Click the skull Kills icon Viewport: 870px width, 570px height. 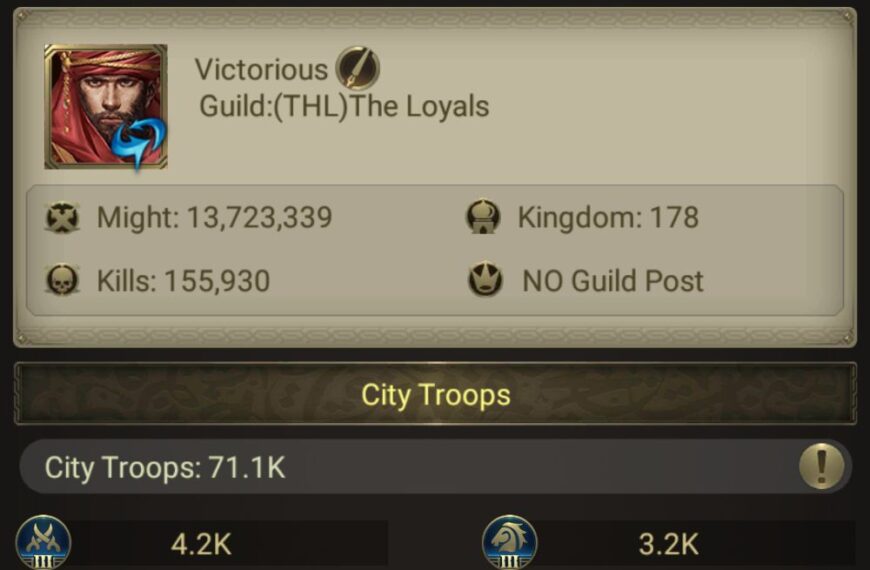click(62, 280)
